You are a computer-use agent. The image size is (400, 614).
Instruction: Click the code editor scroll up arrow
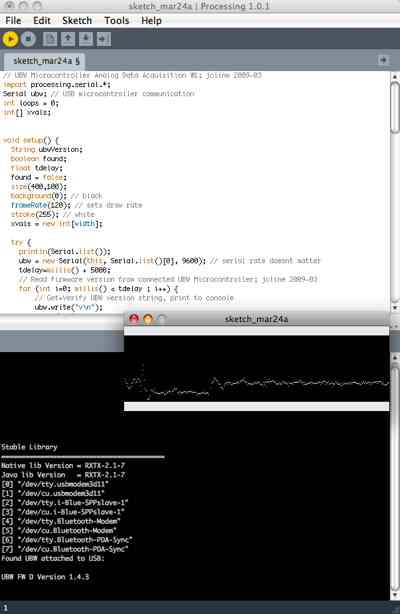395,77
